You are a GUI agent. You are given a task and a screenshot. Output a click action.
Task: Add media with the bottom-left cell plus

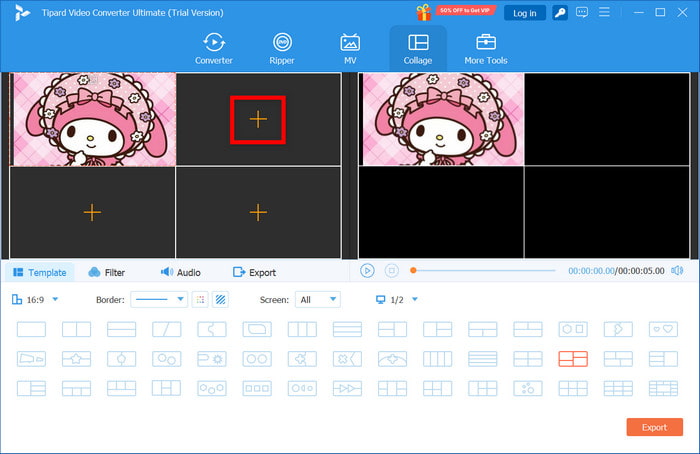click(92, 212)
